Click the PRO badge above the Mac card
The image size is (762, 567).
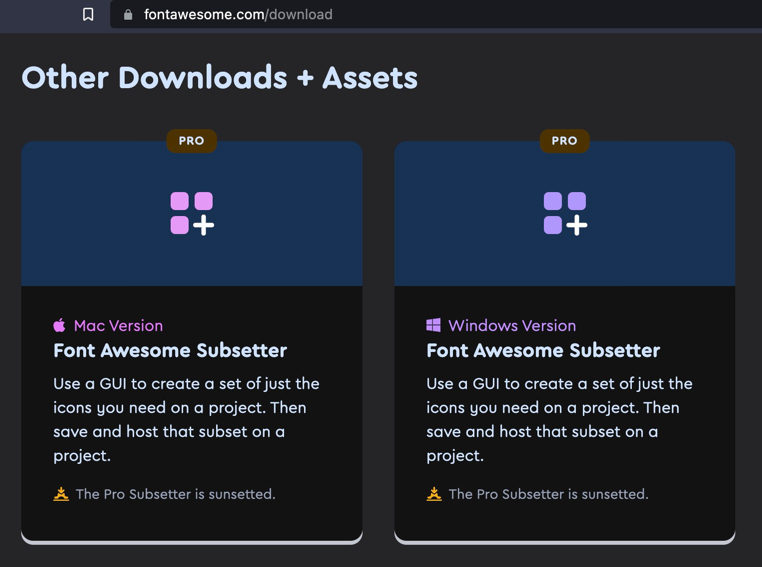tap(191, 141)
